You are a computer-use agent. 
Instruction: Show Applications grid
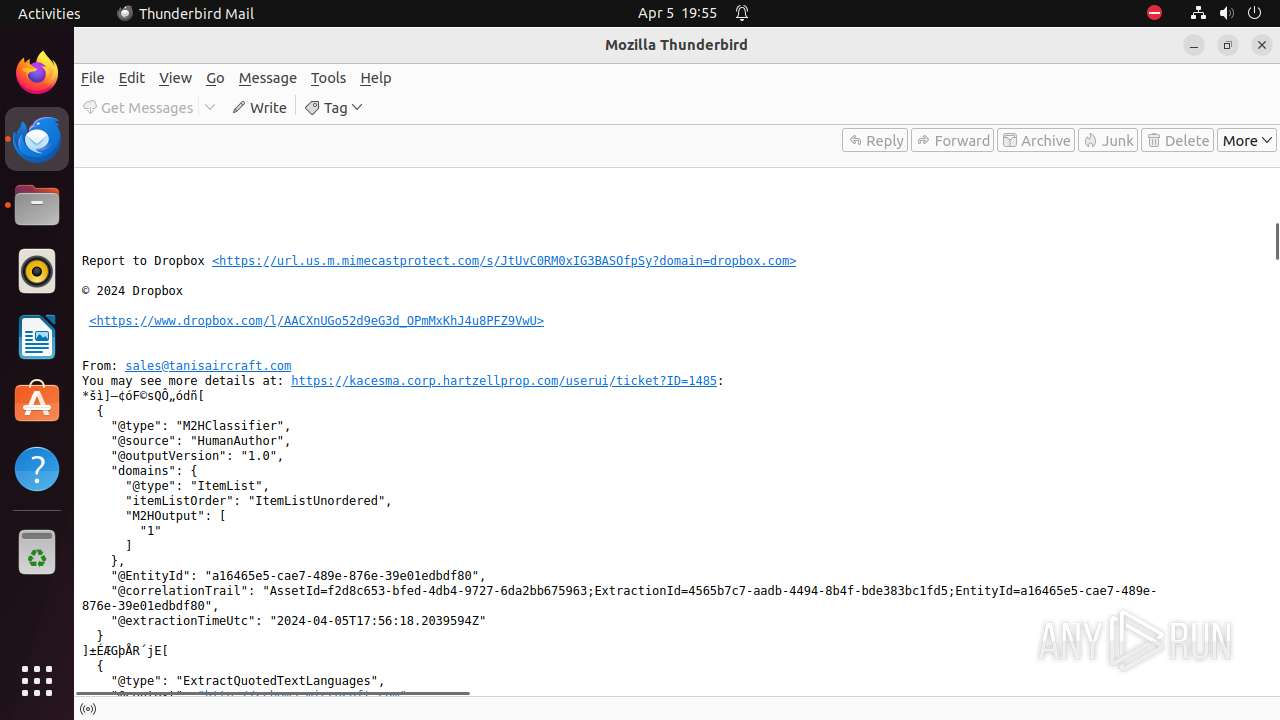tap(37, 681)
